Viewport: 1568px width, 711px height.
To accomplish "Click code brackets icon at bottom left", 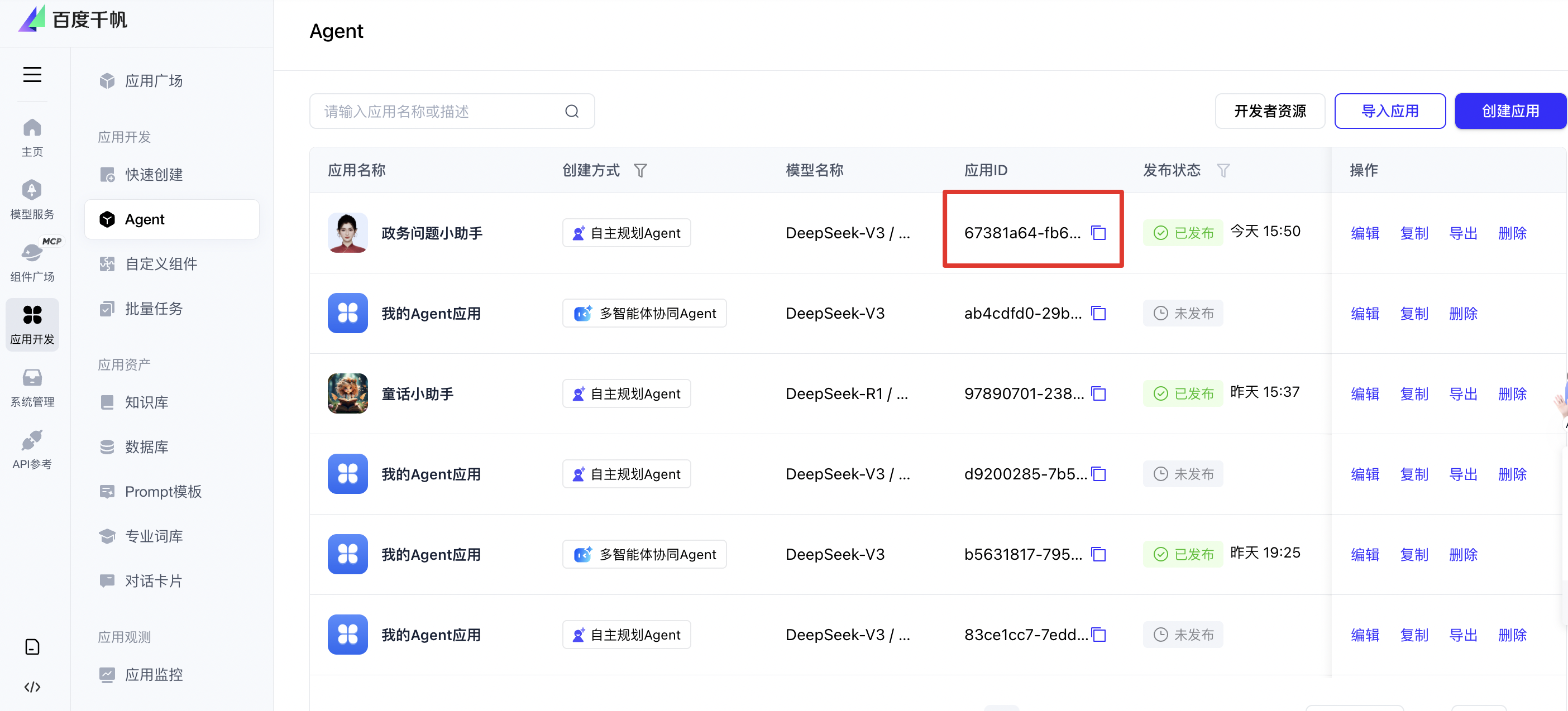I will (x=32, y=686).
